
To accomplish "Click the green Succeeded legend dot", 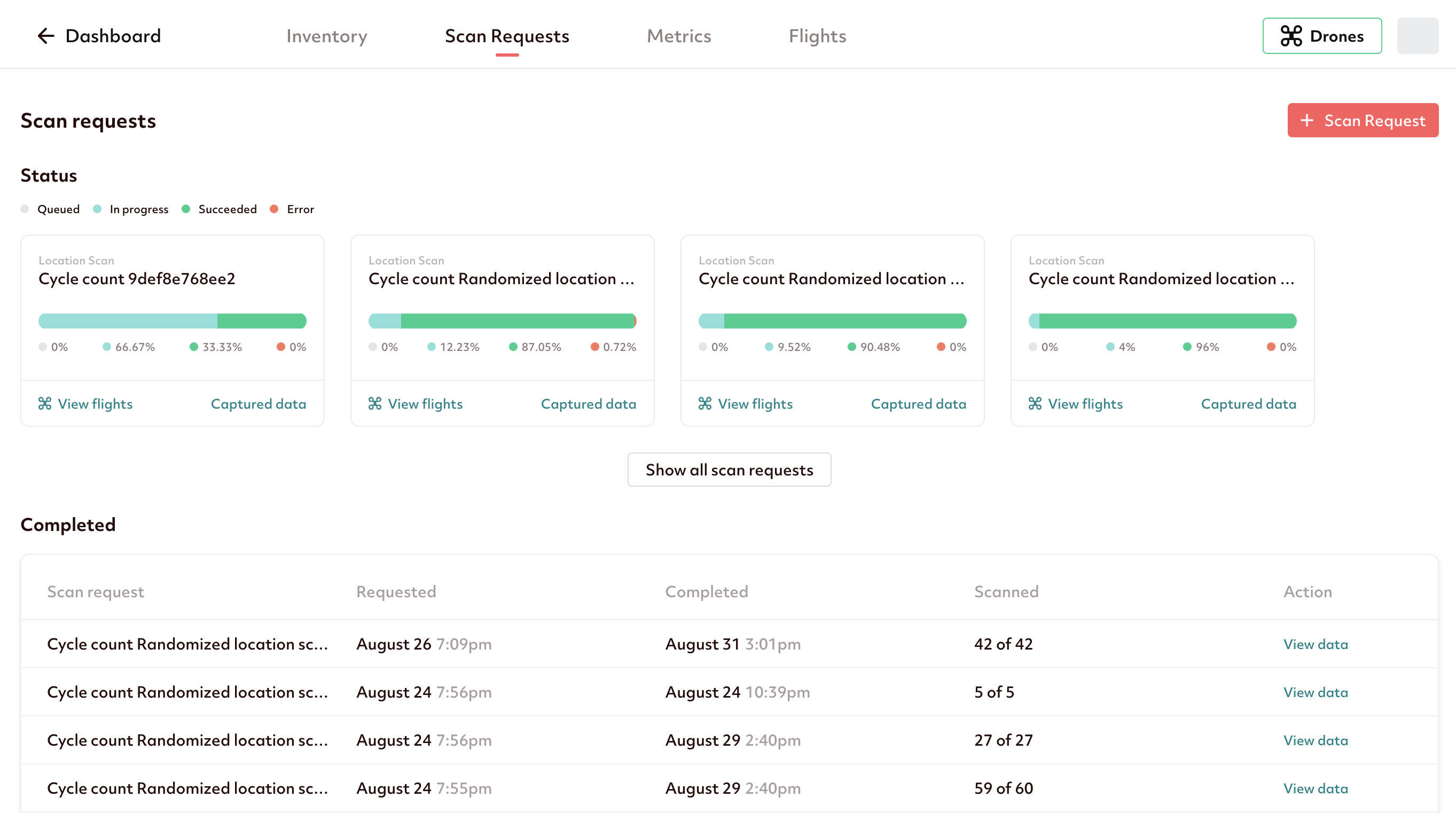I will tap(186, 209).
